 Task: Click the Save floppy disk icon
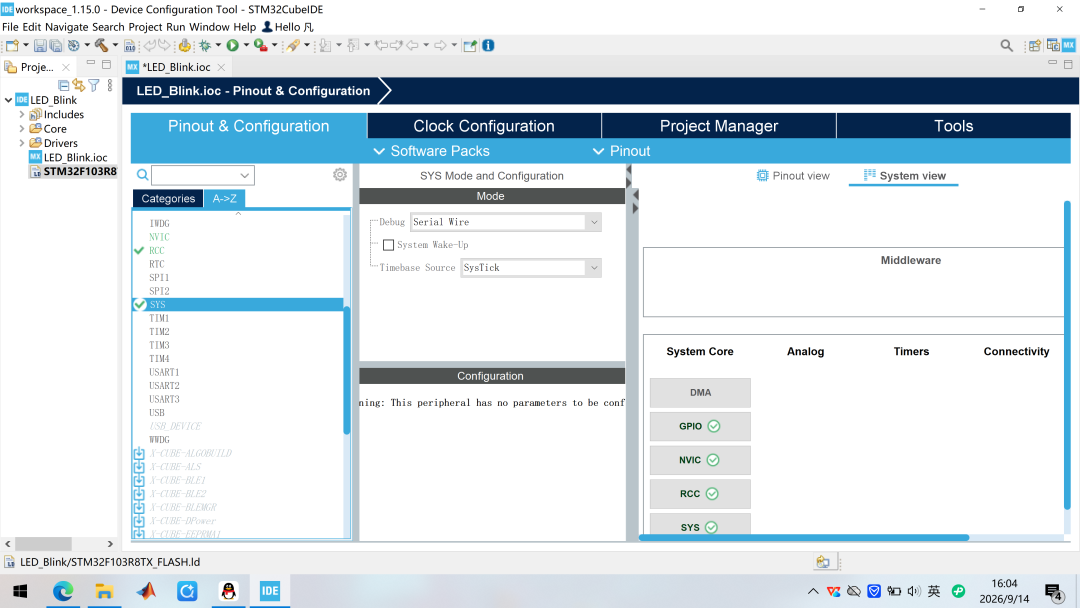pyautogui.click(x=40, y=45)
